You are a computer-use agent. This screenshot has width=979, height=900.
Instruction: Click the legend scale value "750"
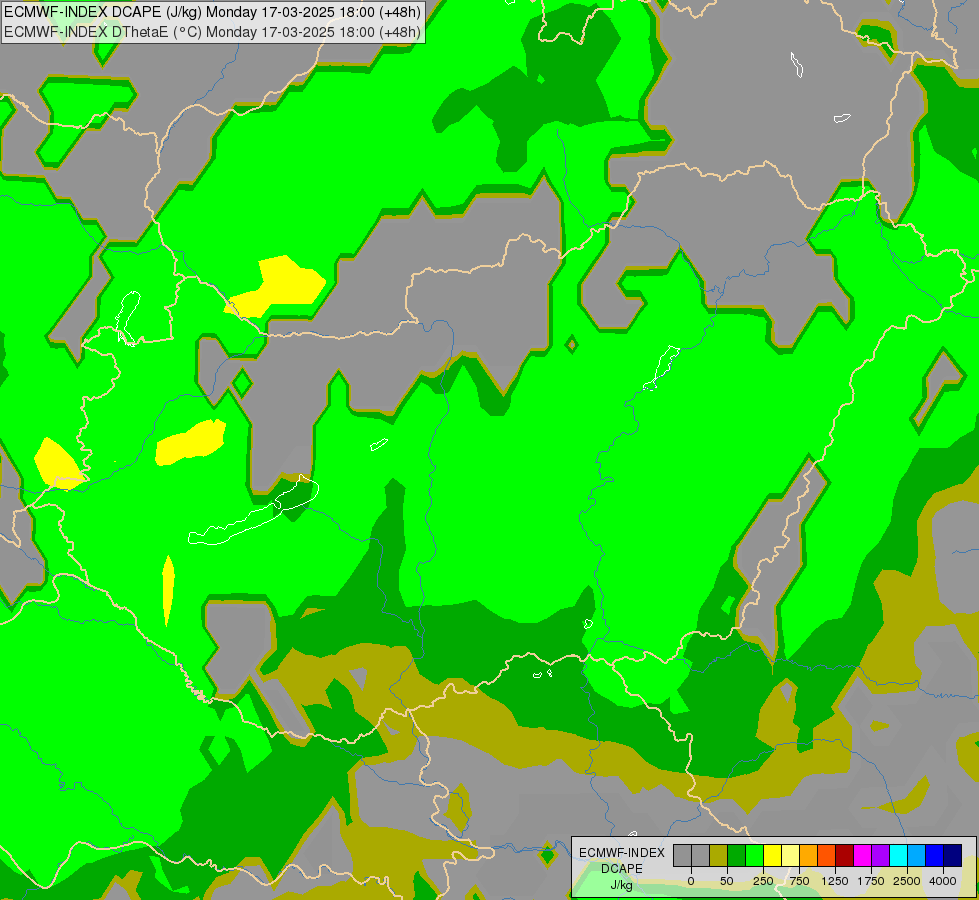click(799, 881)
